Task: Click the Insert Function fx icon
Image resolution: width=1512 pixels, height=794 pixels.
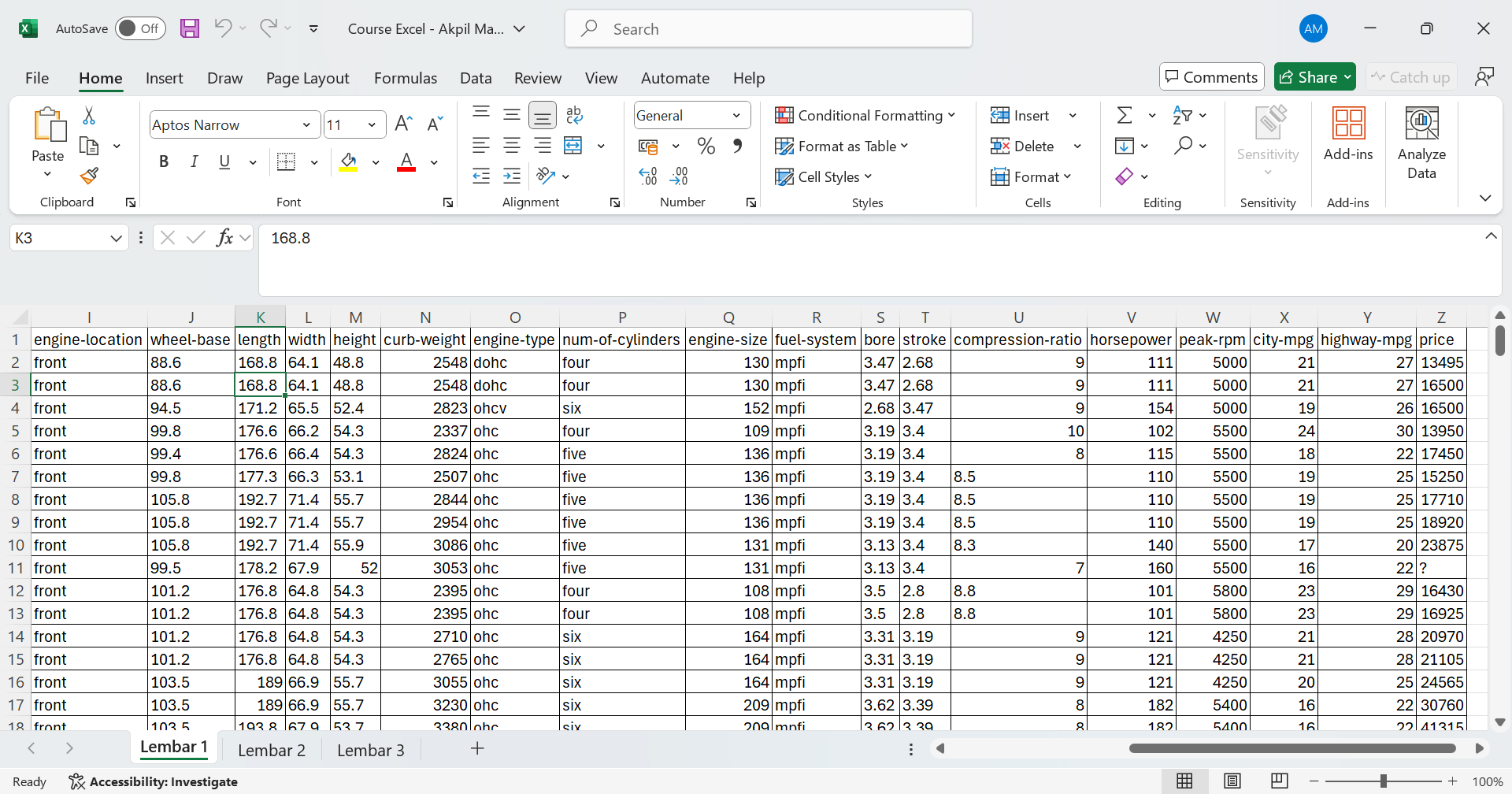Action: click(x=225, y=237)
